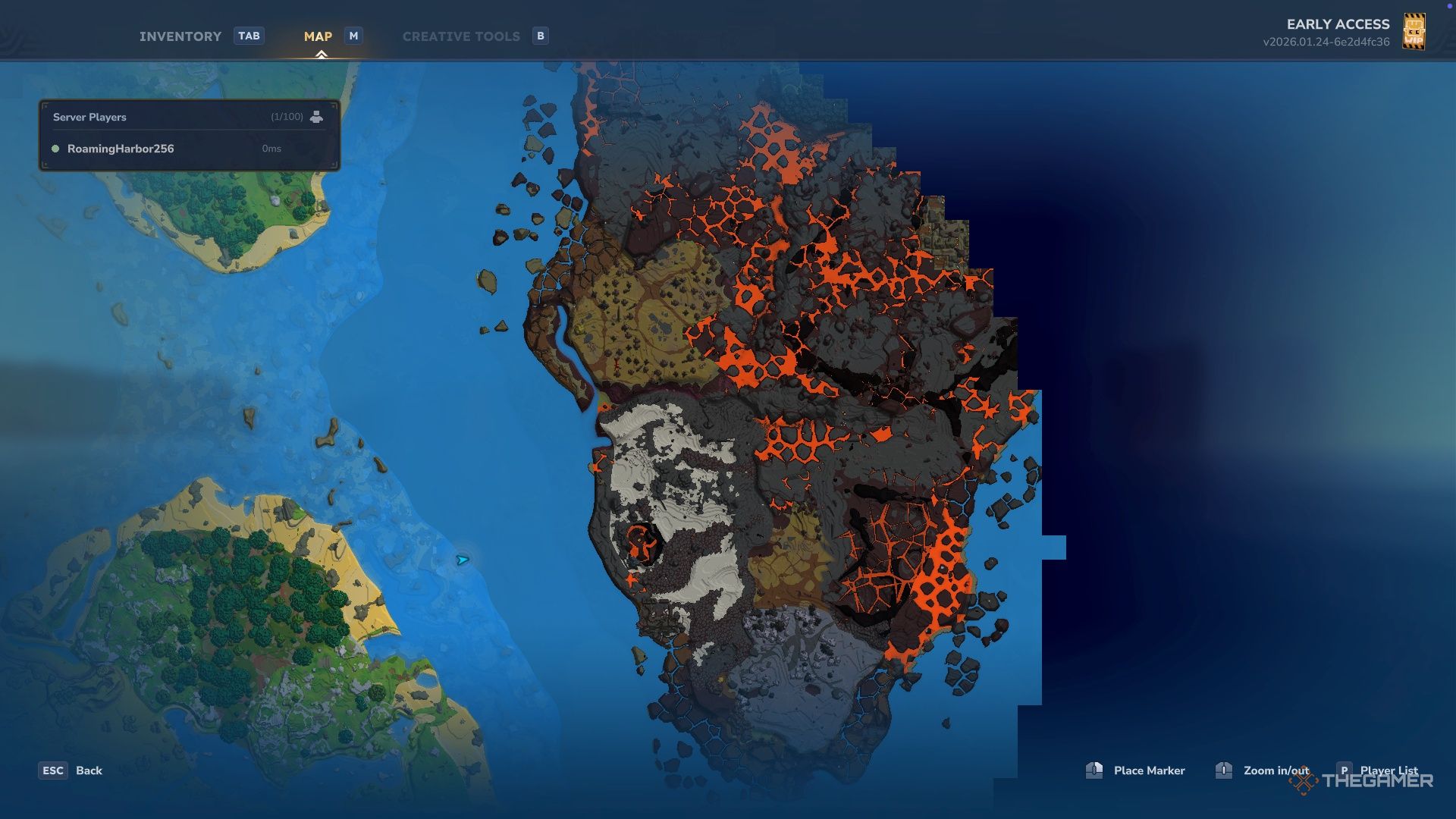Click the ESC key hint
This screenshot has width=1456, height=819.
pyautogui.click(x=53, y=770)
